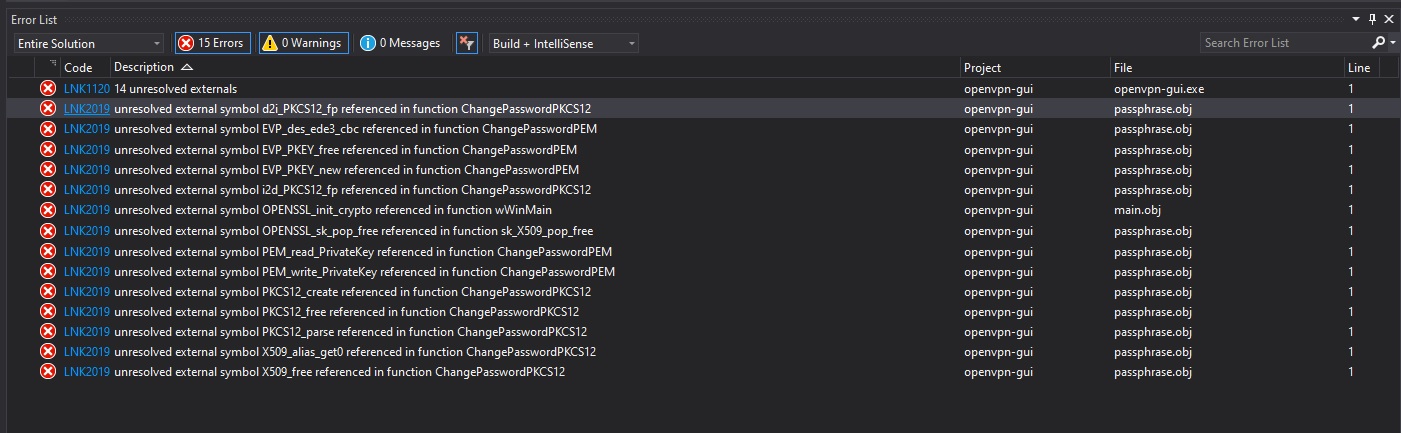Click error icon of EVP_PKEY_new row

[47, 169]
